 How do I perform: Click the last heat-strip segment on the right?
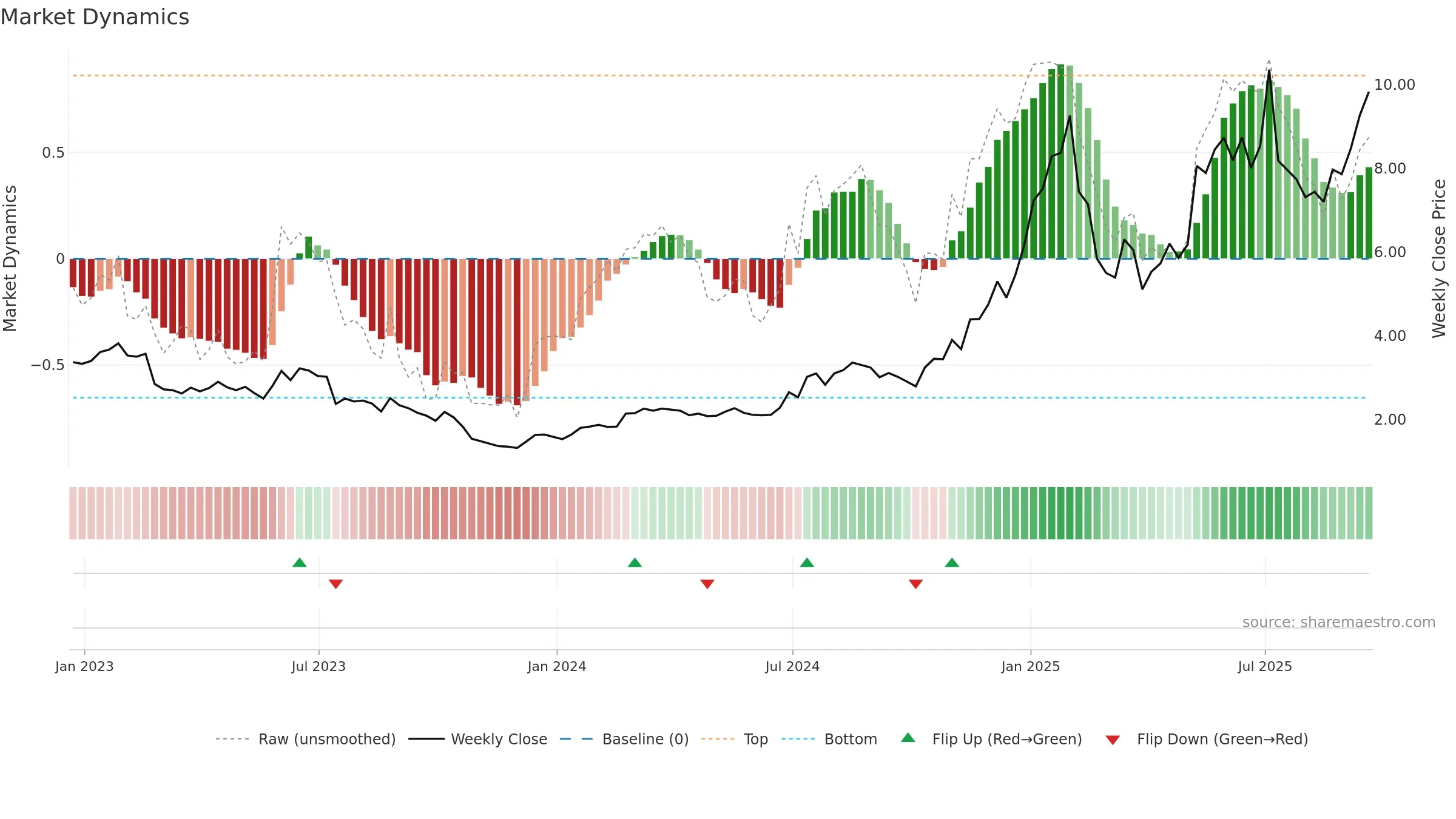pos(1369,513)
